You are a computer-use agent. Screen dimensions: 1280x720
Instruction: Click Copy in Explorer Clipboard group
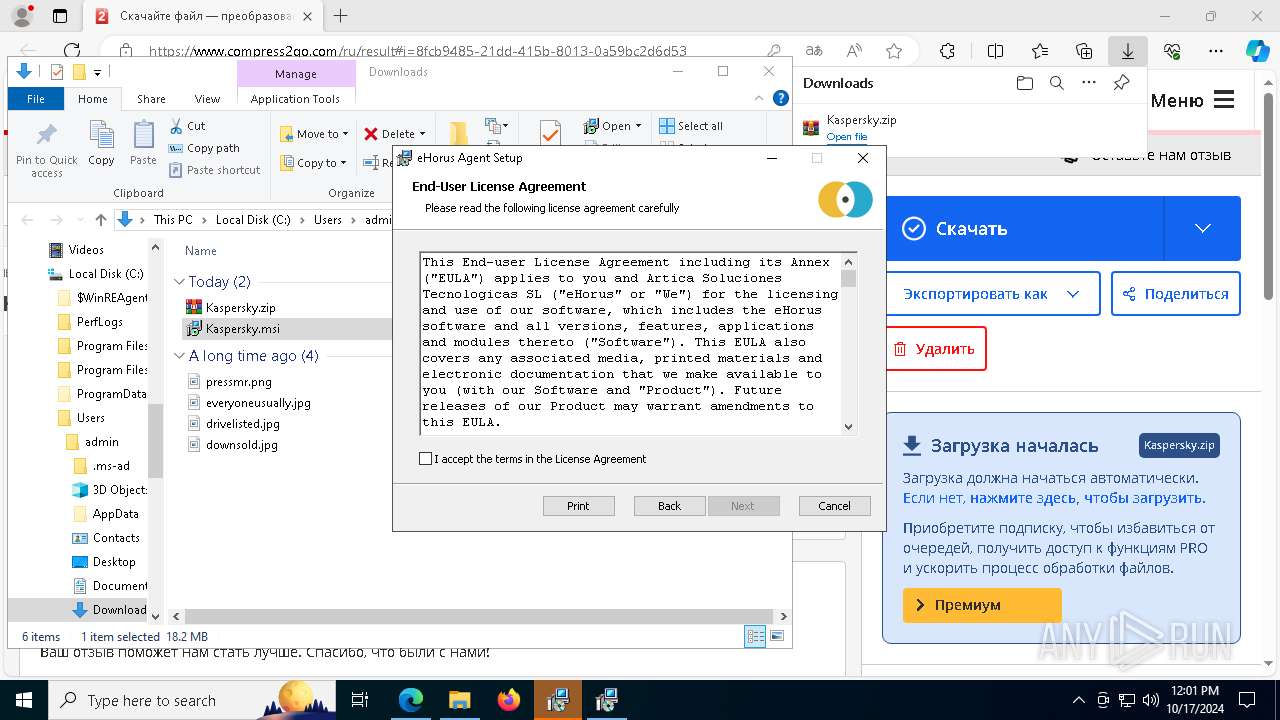(x=101, y=142)
